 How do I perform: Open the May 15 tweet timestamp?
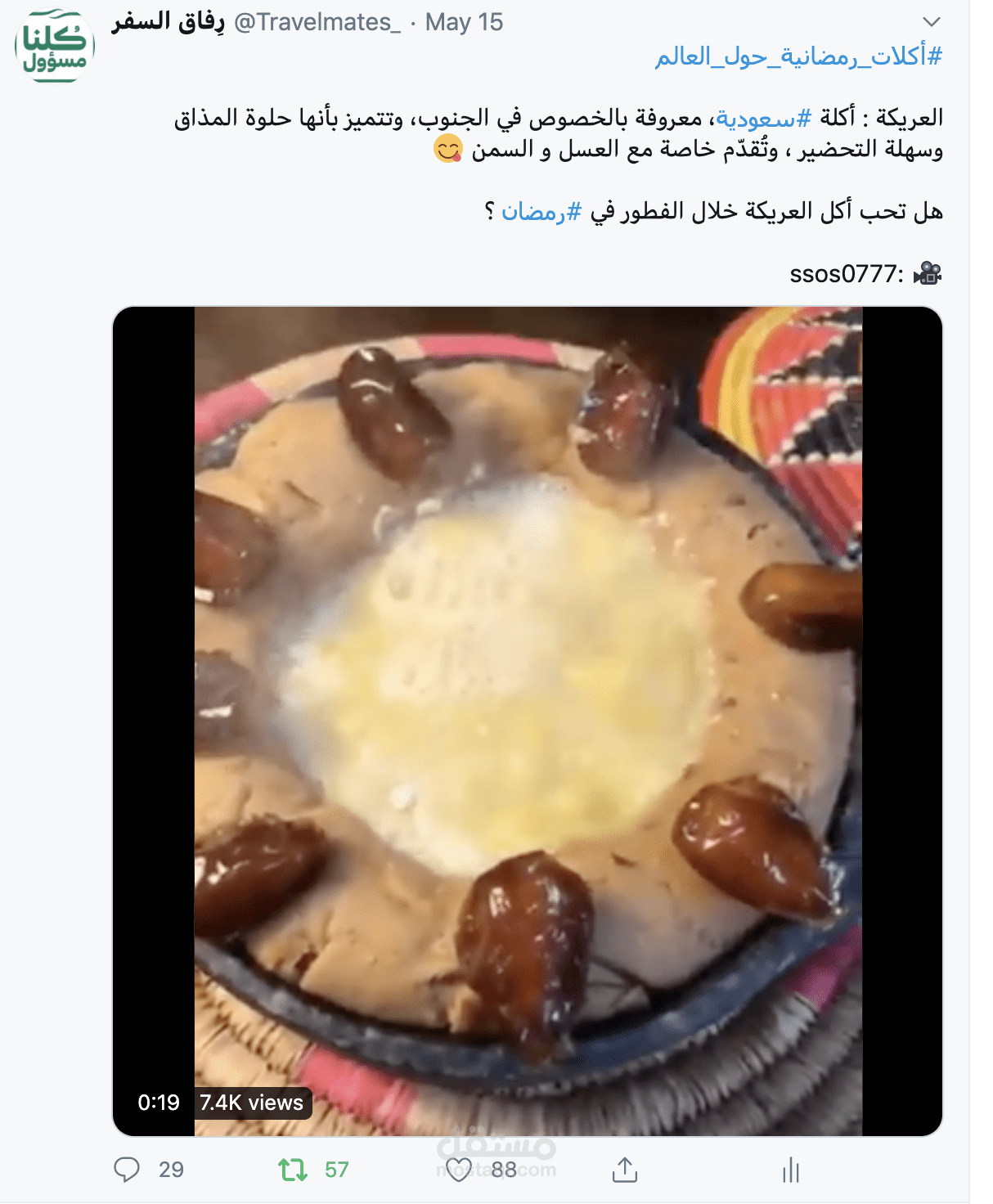point(464,22)
